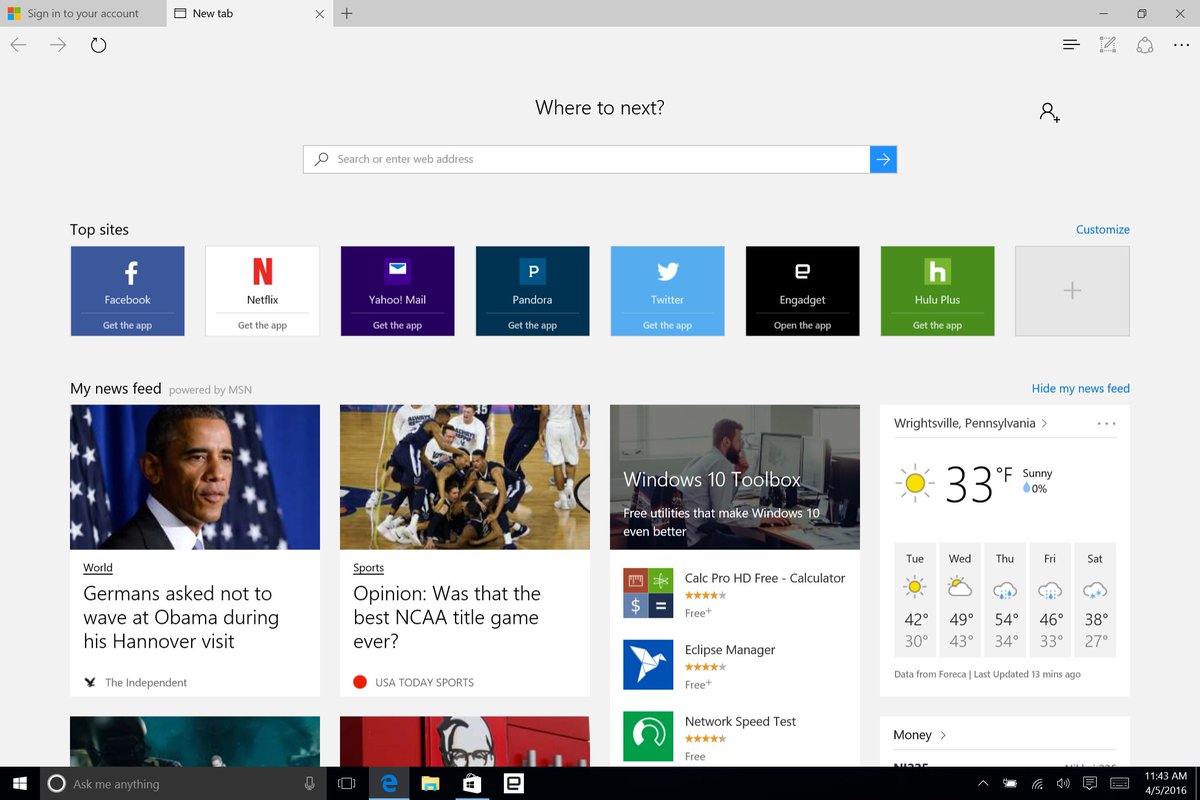Click Hide my news feed
The height and width of the screenshot is (800, 1200).
pyautogui.click(x=1080, y=389)
